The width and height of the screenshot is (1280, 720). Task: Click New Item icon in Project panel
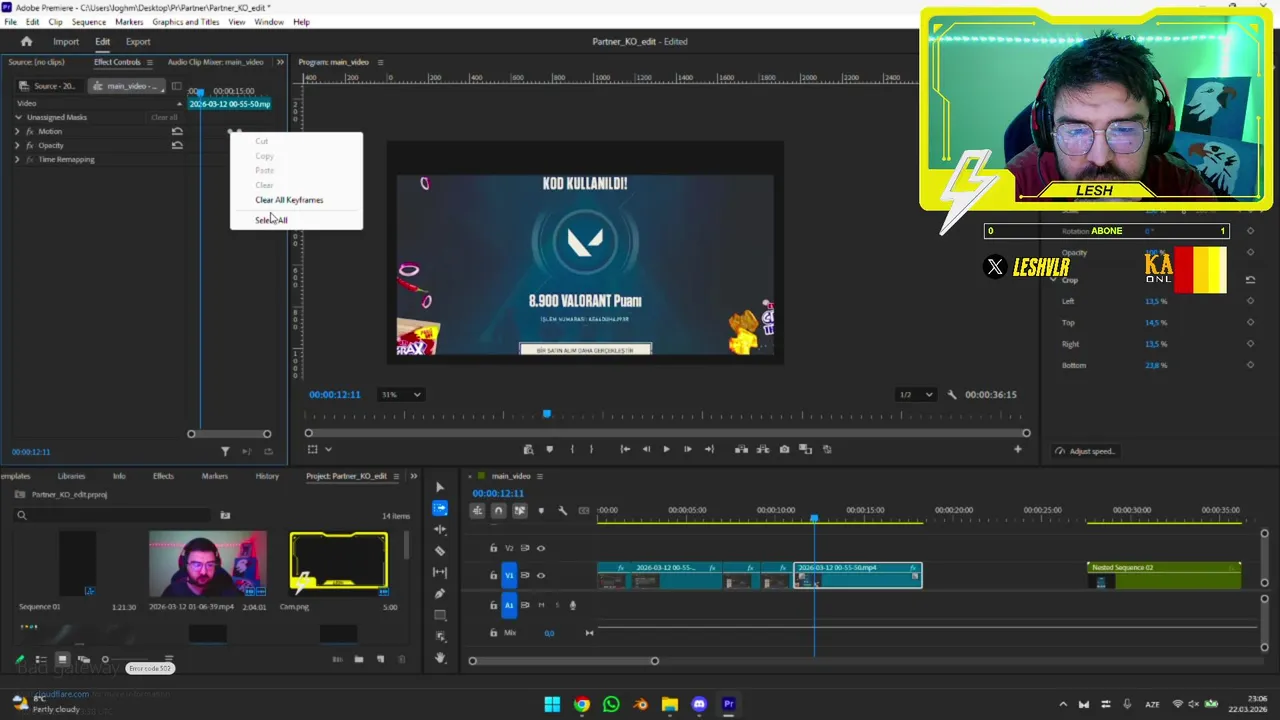click(x=380, y=659)
